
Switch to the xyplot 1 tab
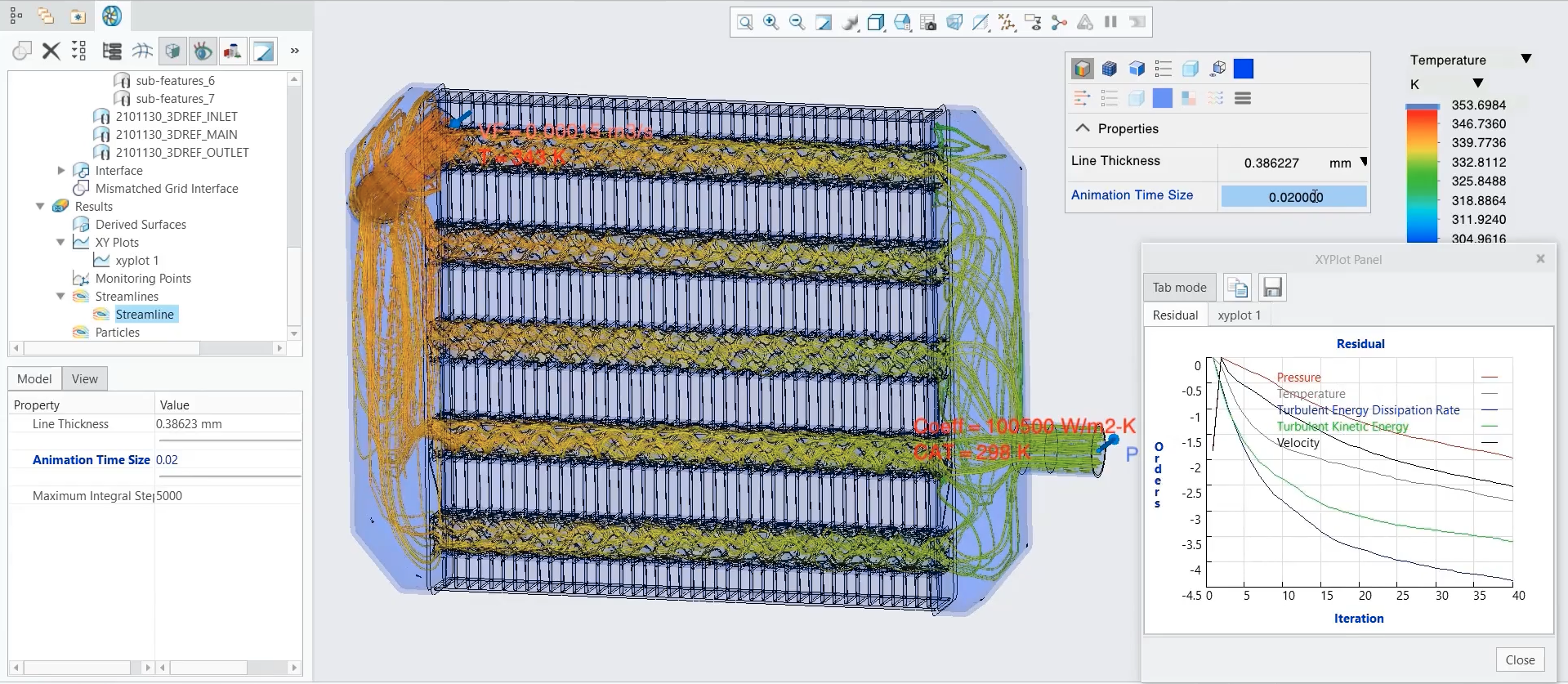(1239, 315)
